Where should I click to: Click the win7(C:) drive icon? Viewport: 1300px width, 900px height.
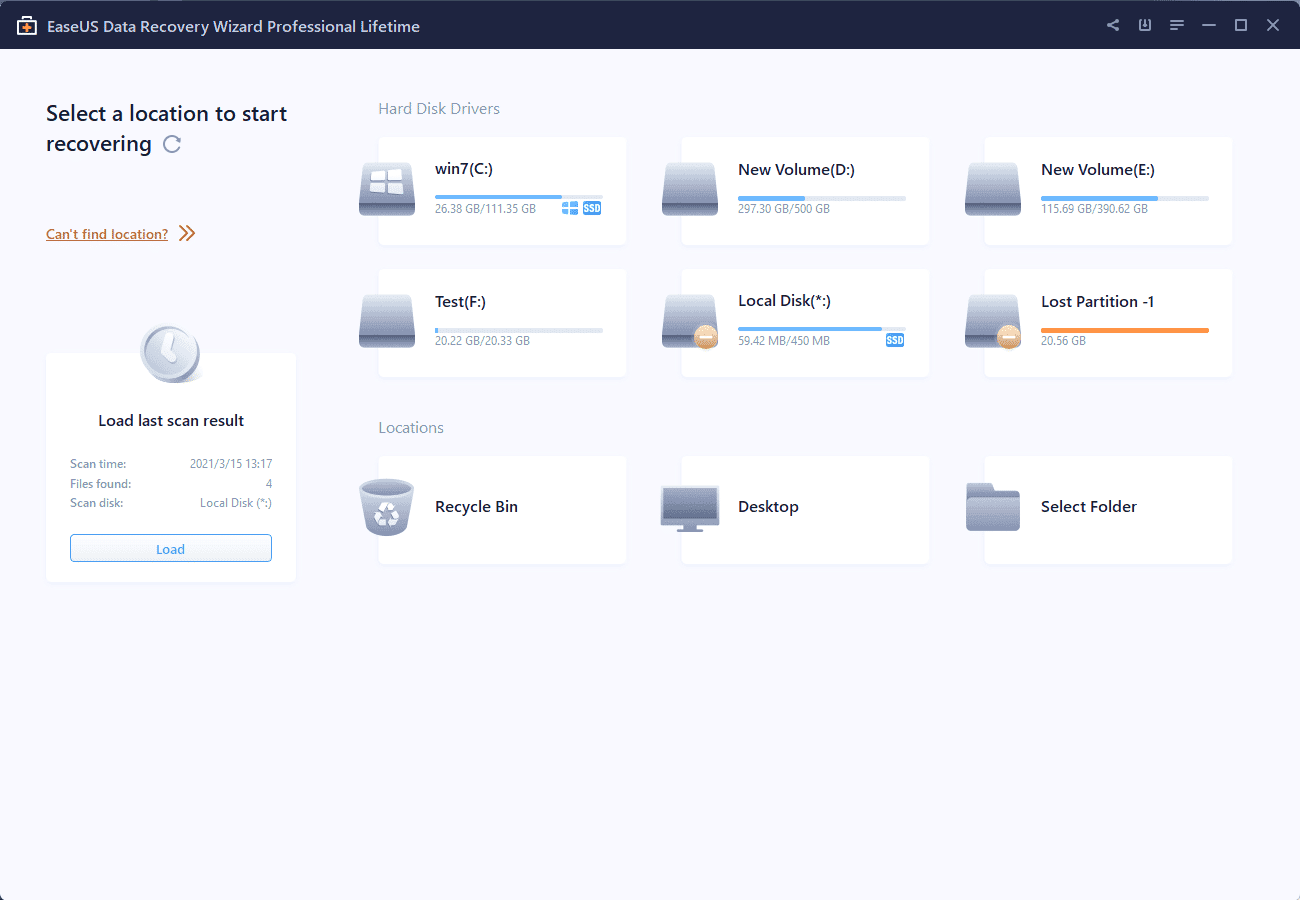tap(386, 188)
